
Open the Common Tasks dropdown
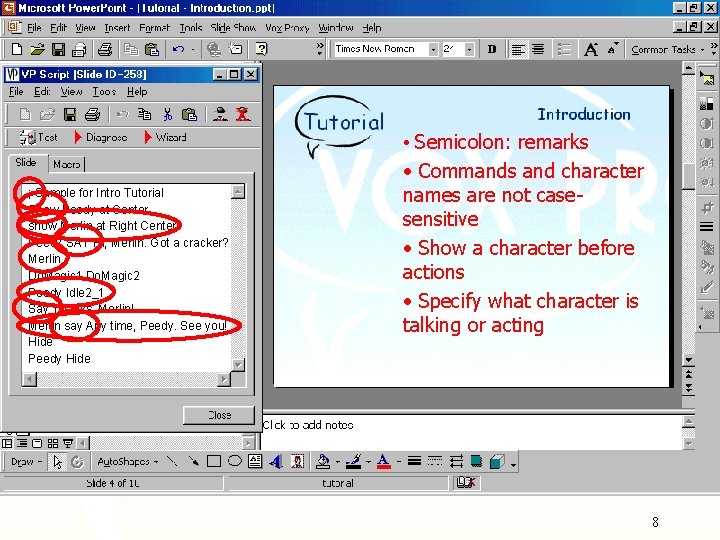(x=668, y=49)
